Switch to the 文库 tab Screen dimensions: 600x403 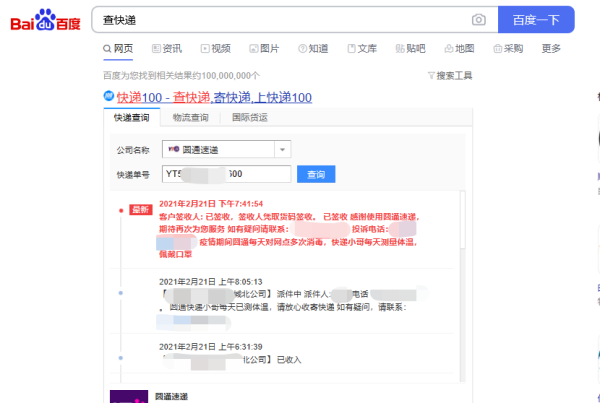click(x=361, y=48)
